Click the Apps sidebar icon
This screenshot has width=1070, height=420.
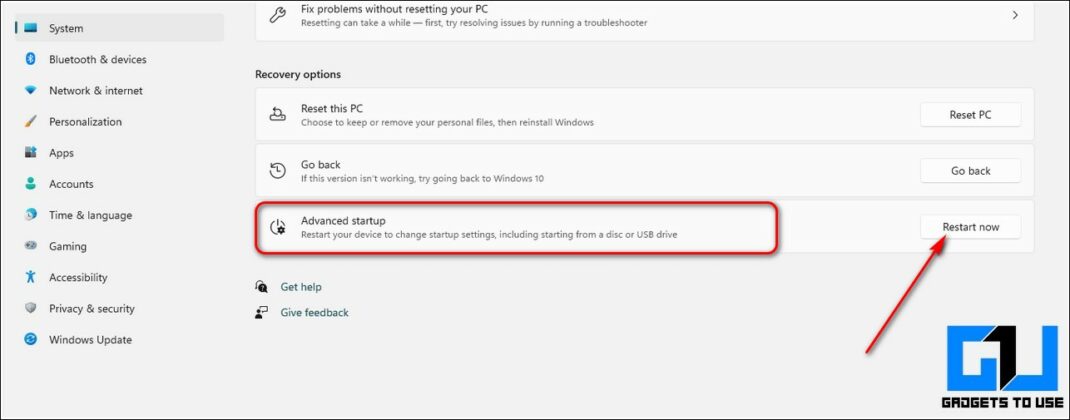(x=30, y=153)
